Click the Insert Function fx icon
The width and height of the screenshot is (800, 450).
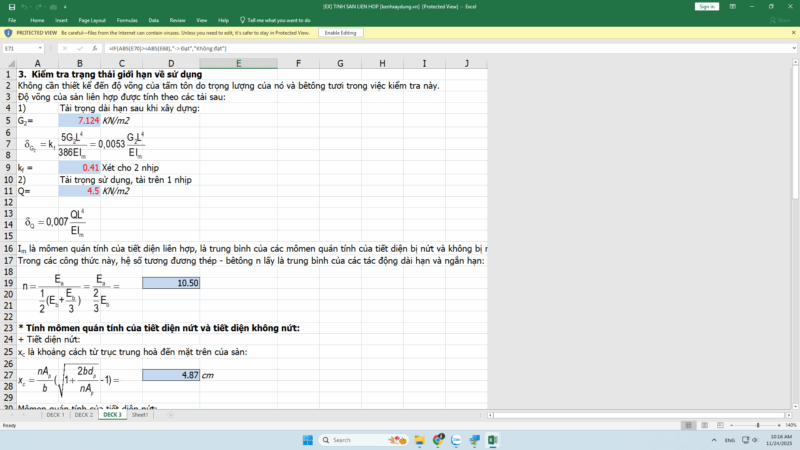click(97, 48)
